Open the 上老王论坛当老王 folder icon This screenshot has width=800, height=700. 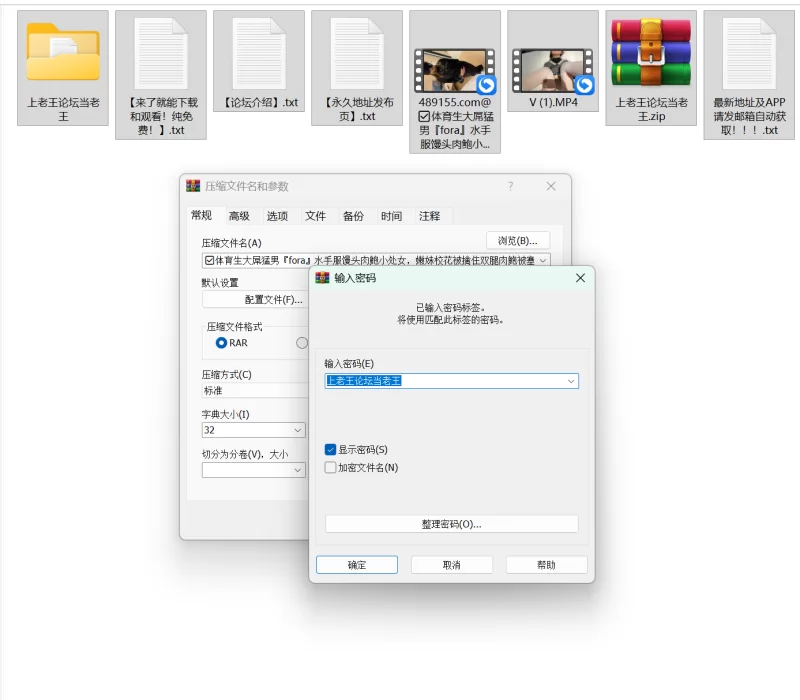(x=63, y=53)
